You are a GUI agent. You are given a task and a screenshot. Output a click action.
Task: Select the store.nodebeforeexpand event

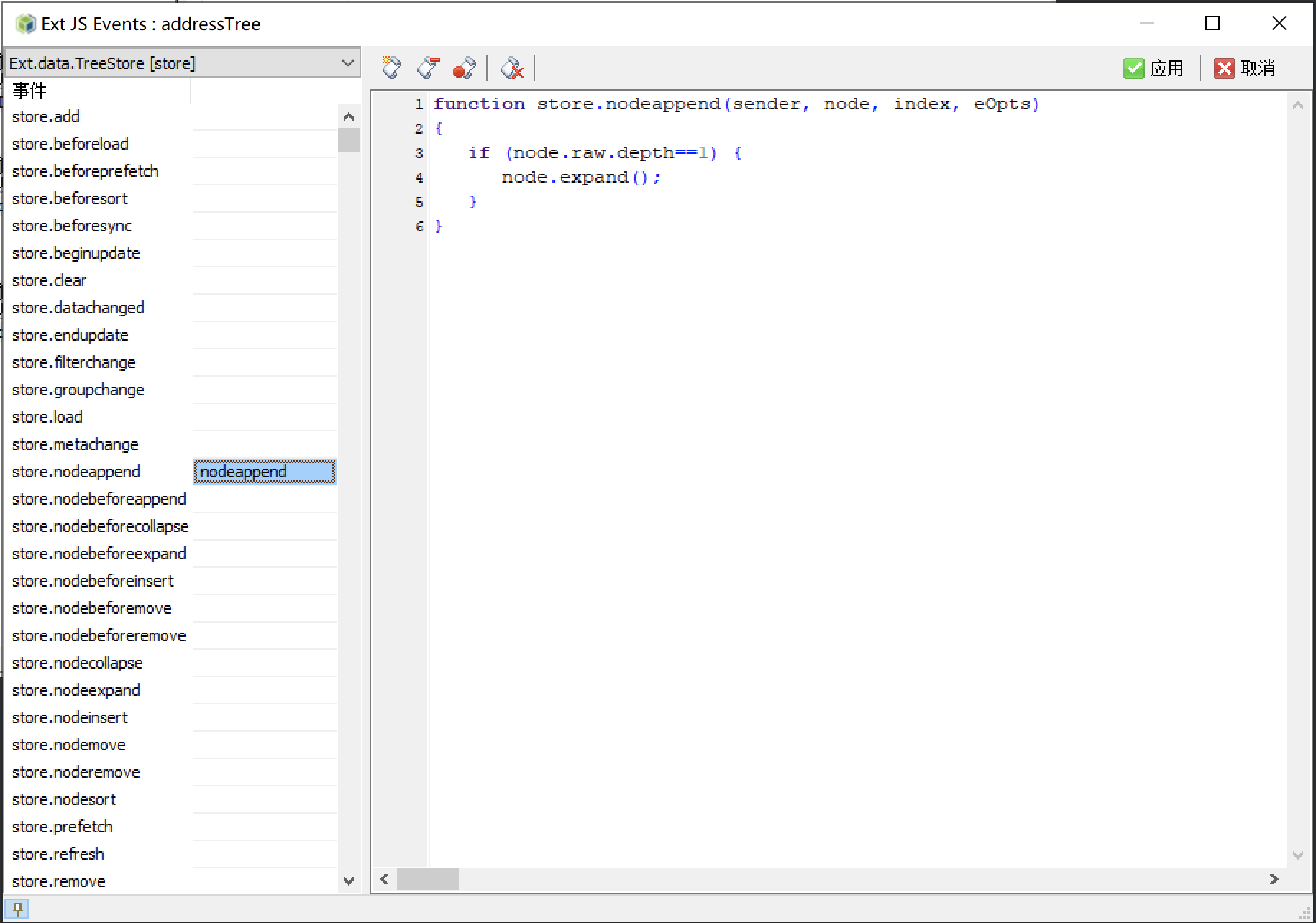point(99,554)
